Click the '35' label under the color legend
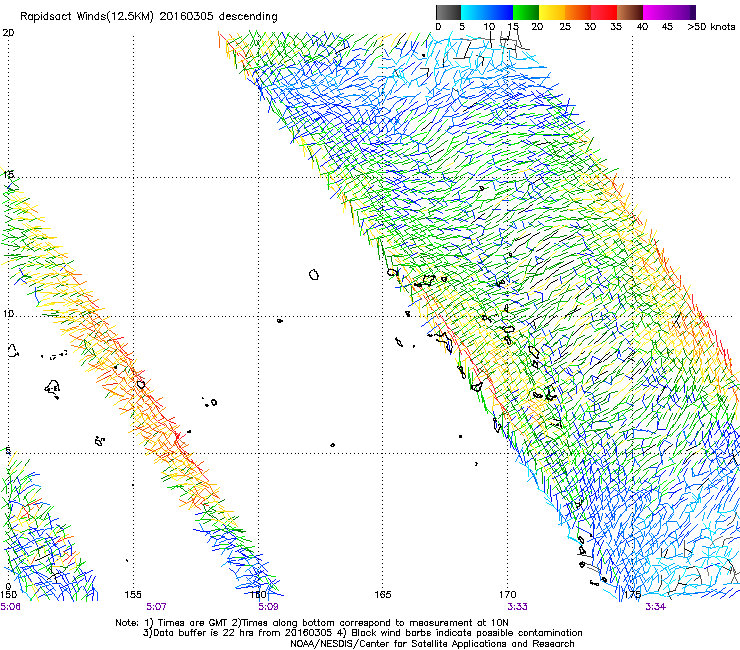This screenshot has height=650, width=740. click(x=616, y=27)
